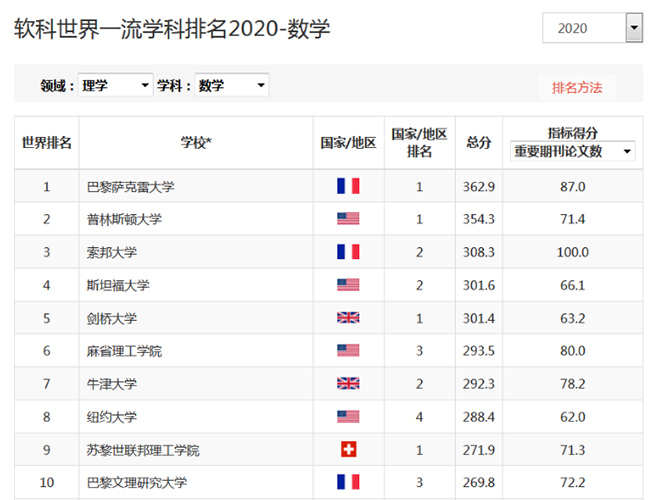Open the 领域 理学 dropdown
This screenshot has height=500, width=661.
(x=115, y=85)
